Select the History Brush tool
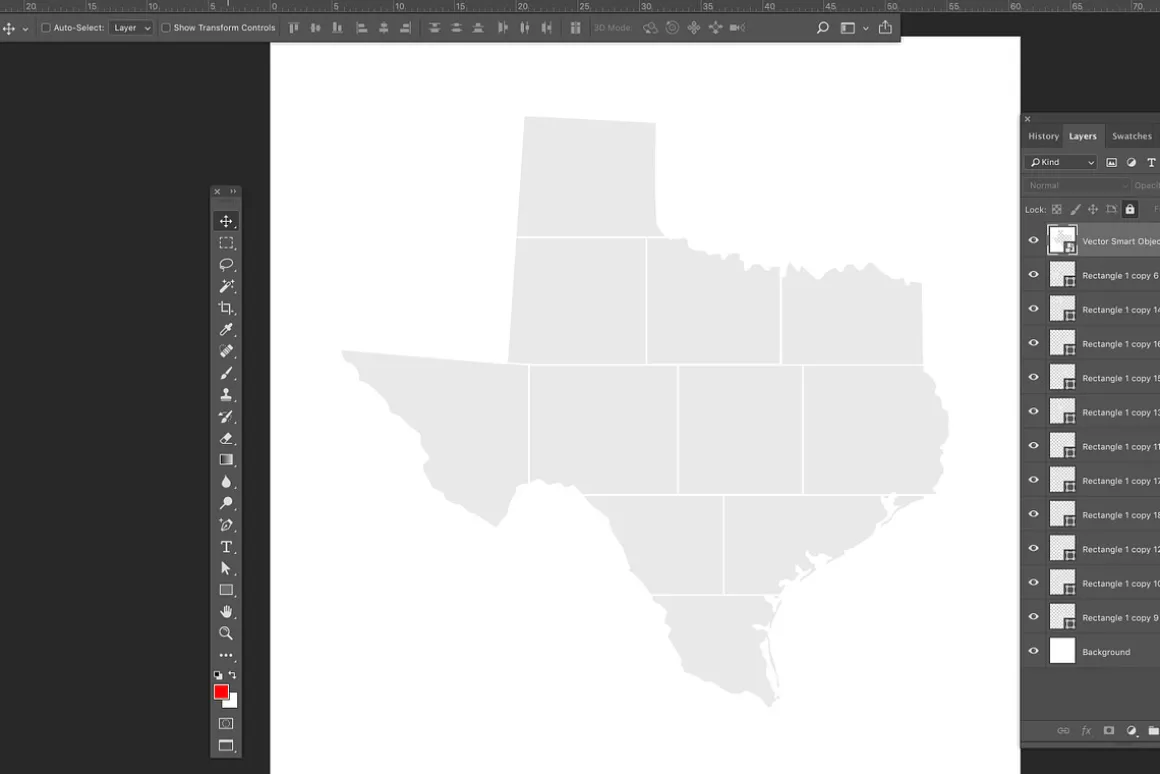The height and width of the screenshot is (774, 1160). click(226, 417)
